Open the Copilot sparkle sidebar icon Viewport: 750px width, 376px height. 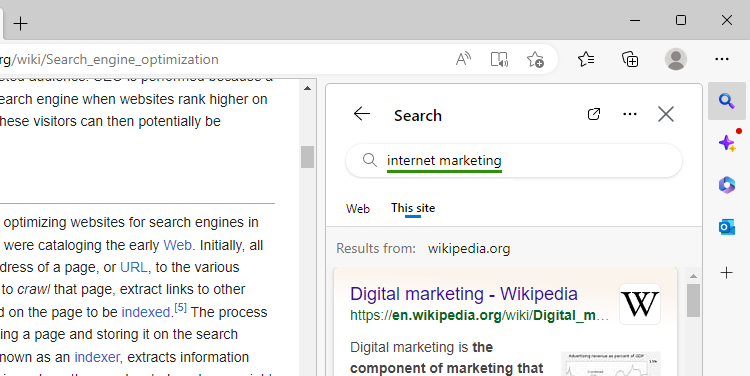coord(727,142)
